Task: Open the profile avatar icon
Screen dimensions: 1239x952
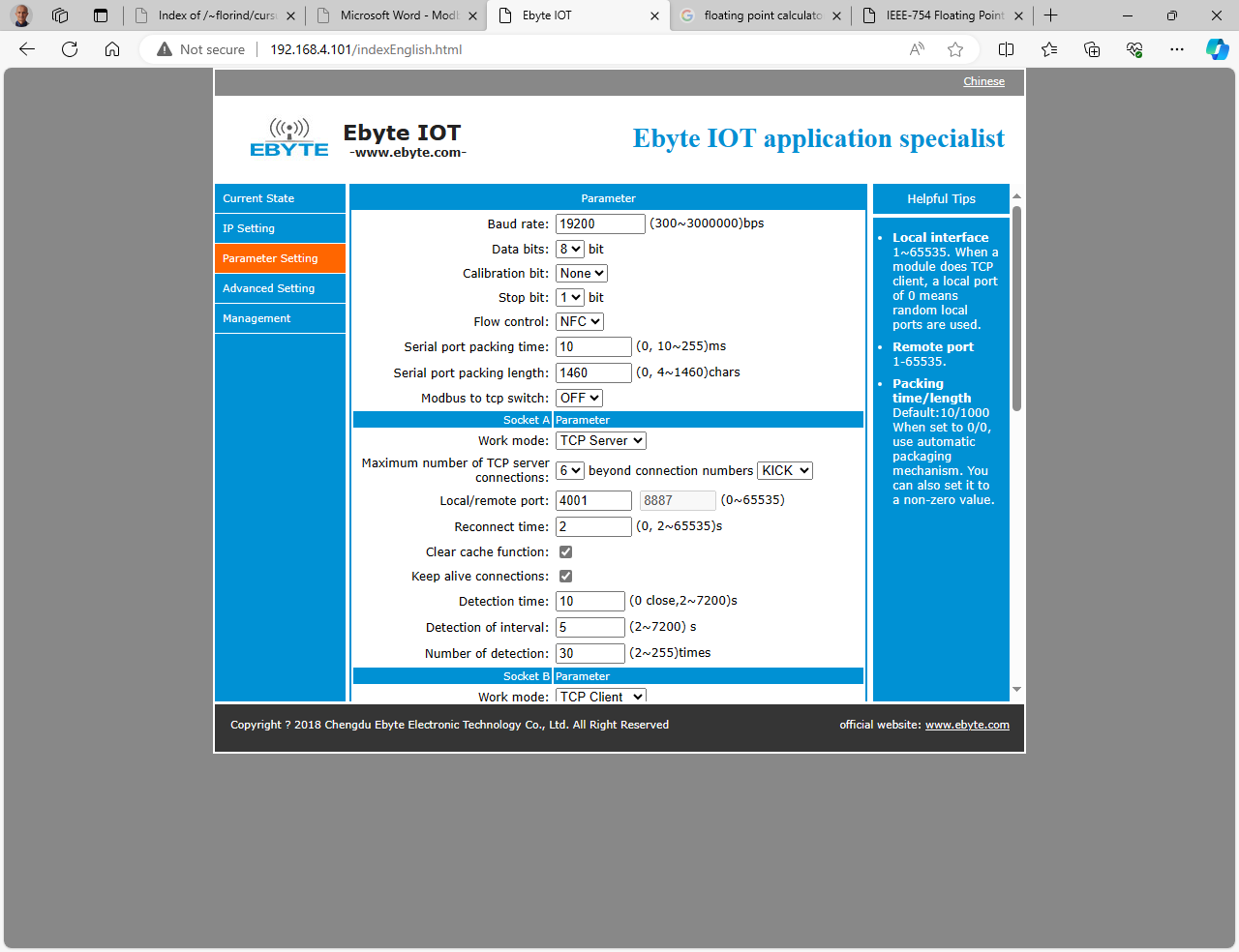Action: [21, 15]
